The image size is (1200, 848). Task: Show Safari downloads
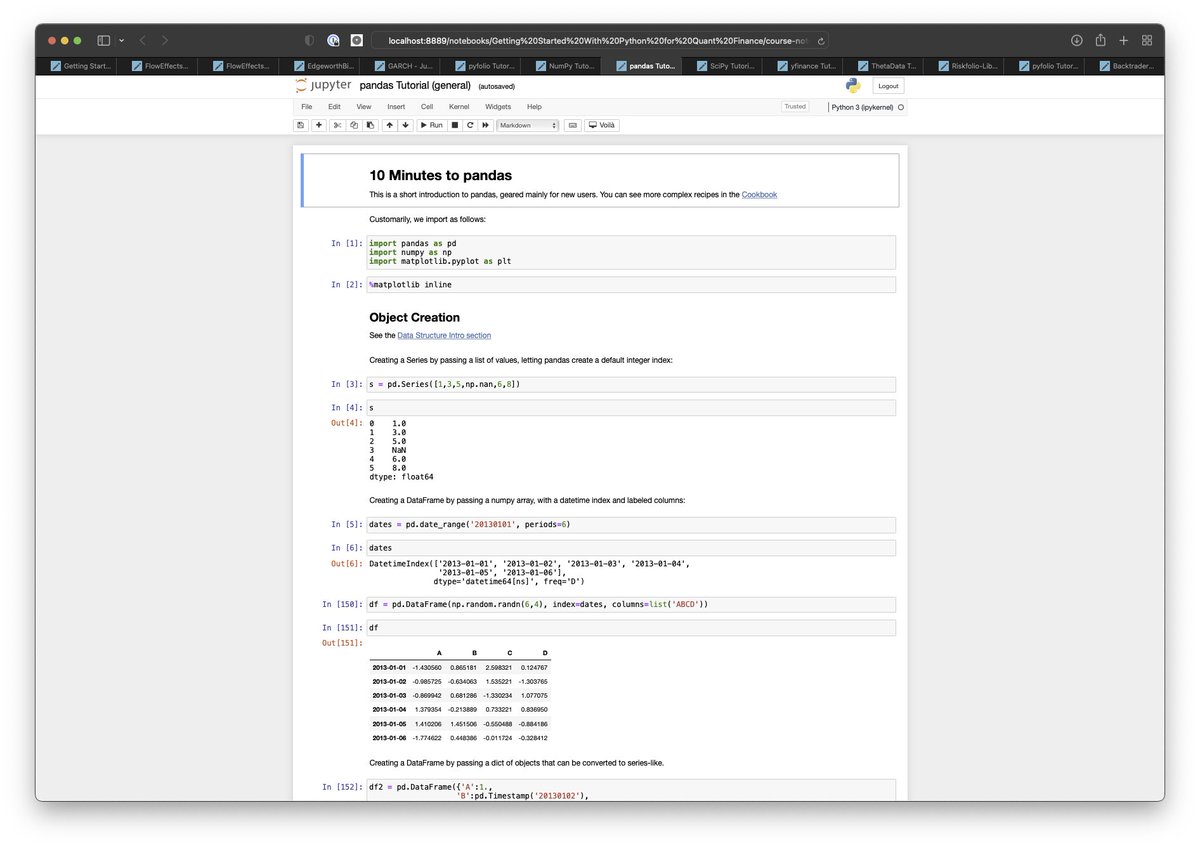click(1077, 40)
